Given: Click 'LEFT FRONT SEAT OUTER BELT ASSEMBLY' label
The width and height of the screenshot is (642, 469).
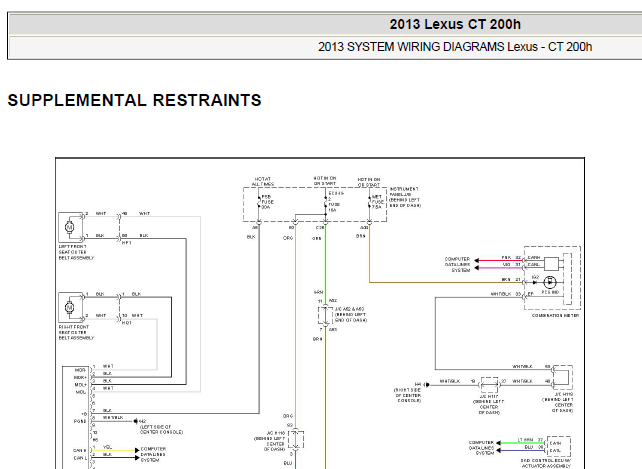Looking at the screenshot, I should (77, 252).
